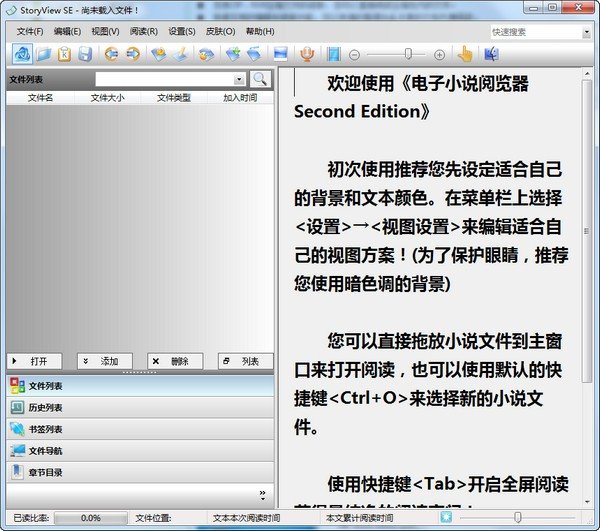Sort by the 文件类型 column header
Image resolution: width=600 pixels, height=531 pixels.
(x=174, y=98)
